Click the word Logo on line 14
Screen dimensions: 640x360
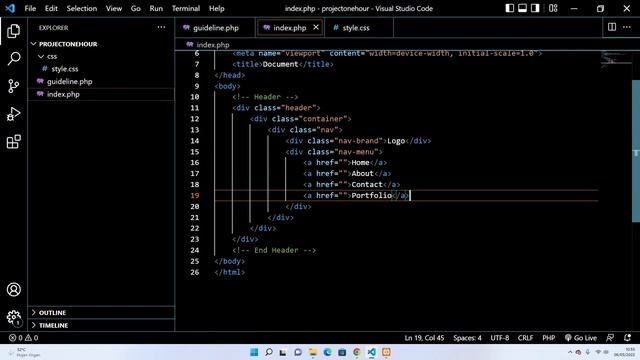pyautogui.click(x=396, y=141)
